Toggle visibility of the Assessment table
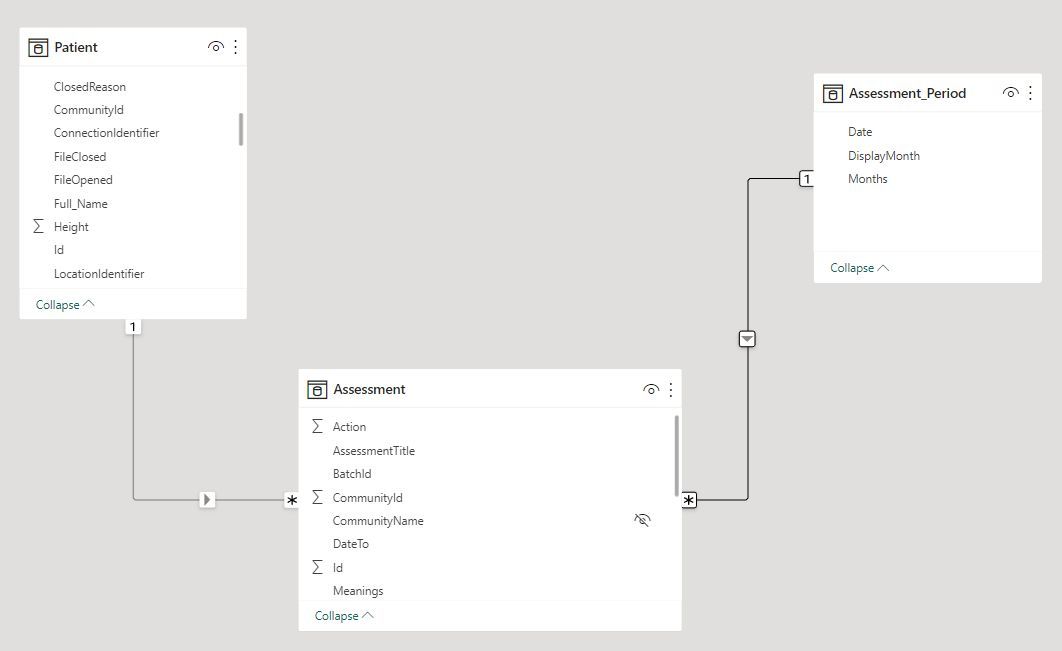This screenshot has width=1062, height=651. point(651,390)
